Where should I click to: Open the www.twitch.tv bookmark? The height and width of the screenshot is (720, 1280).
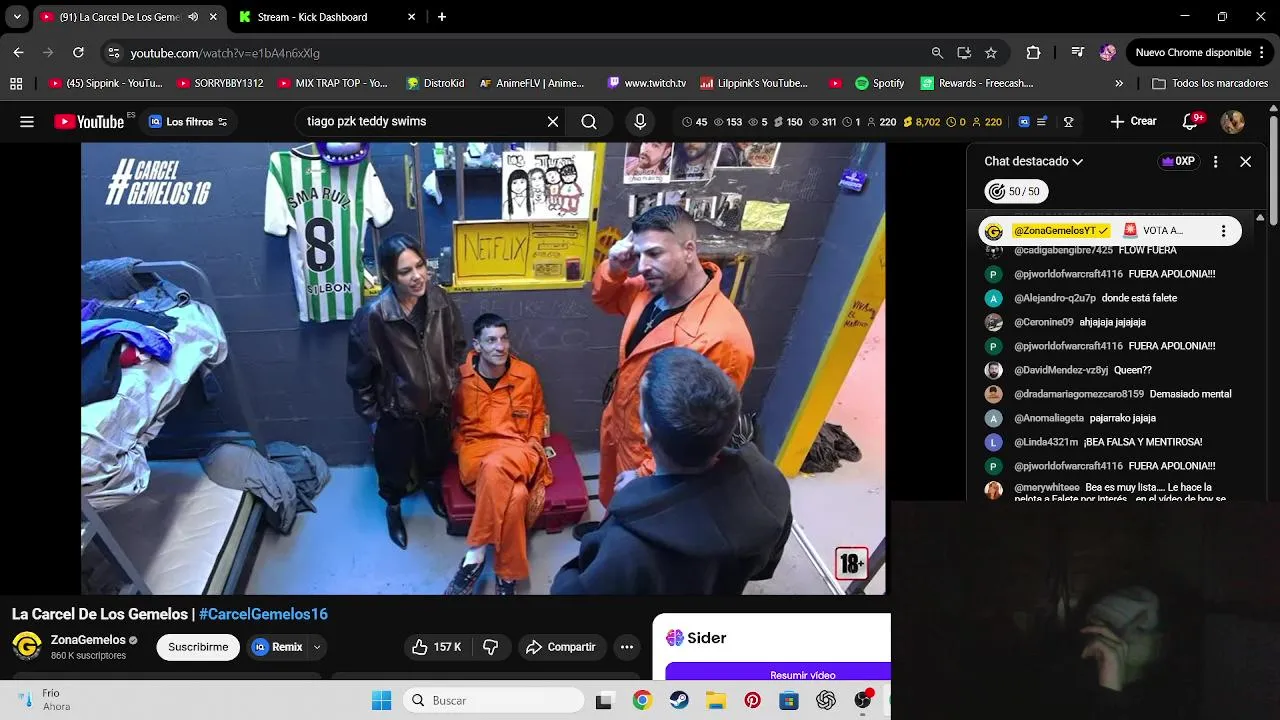[x=646, y=83]
